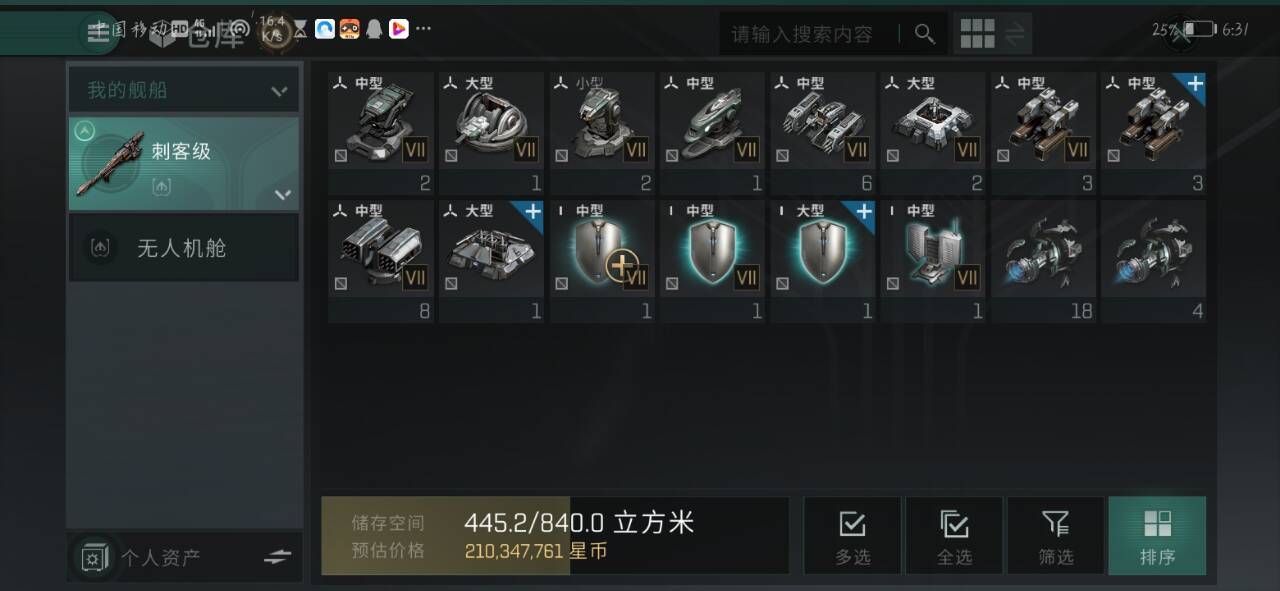Click the item stack with quantity 18

tap(1043, 260)
